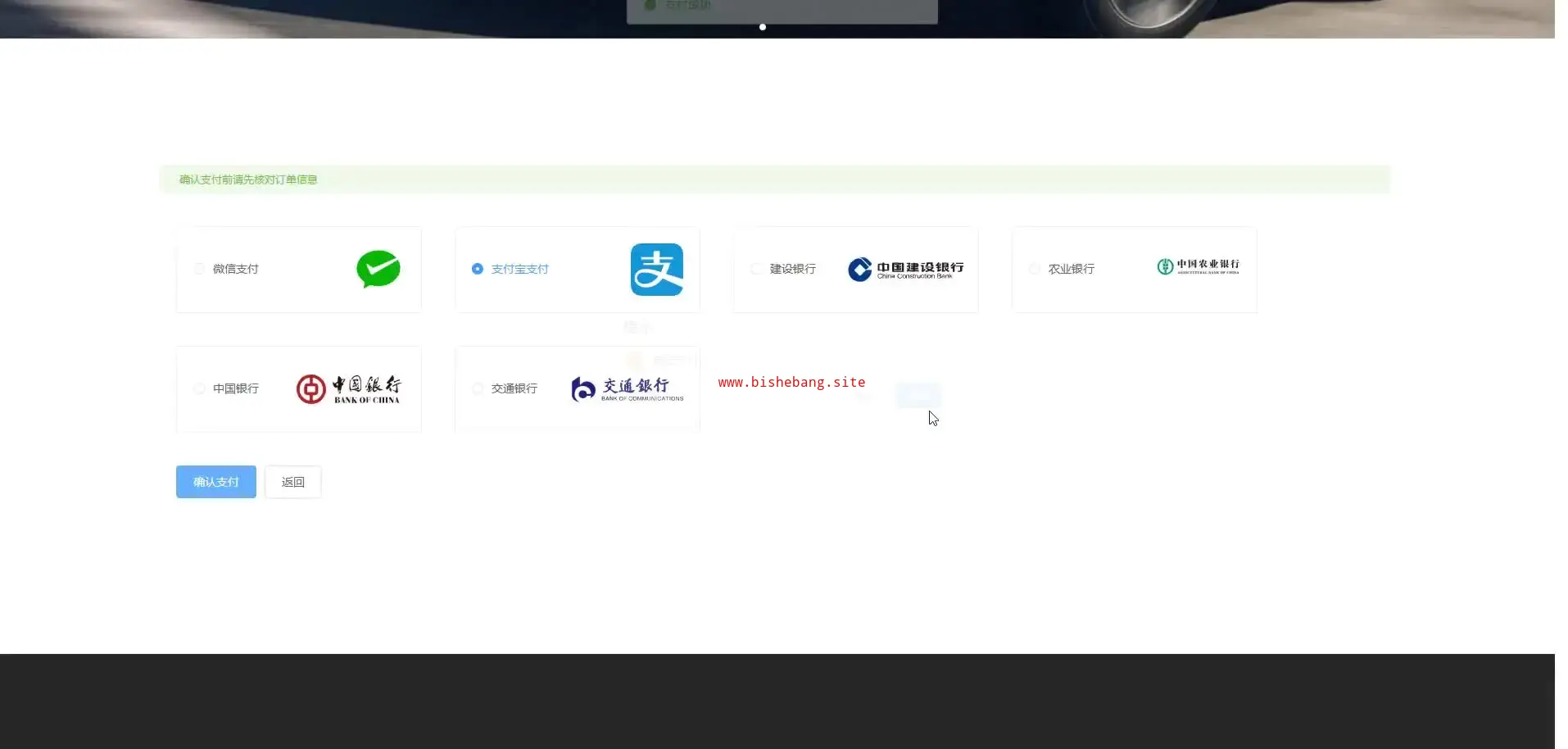Click the Bank of China red logo
This screenshot has height=749, width=1568.
[349, 389]
